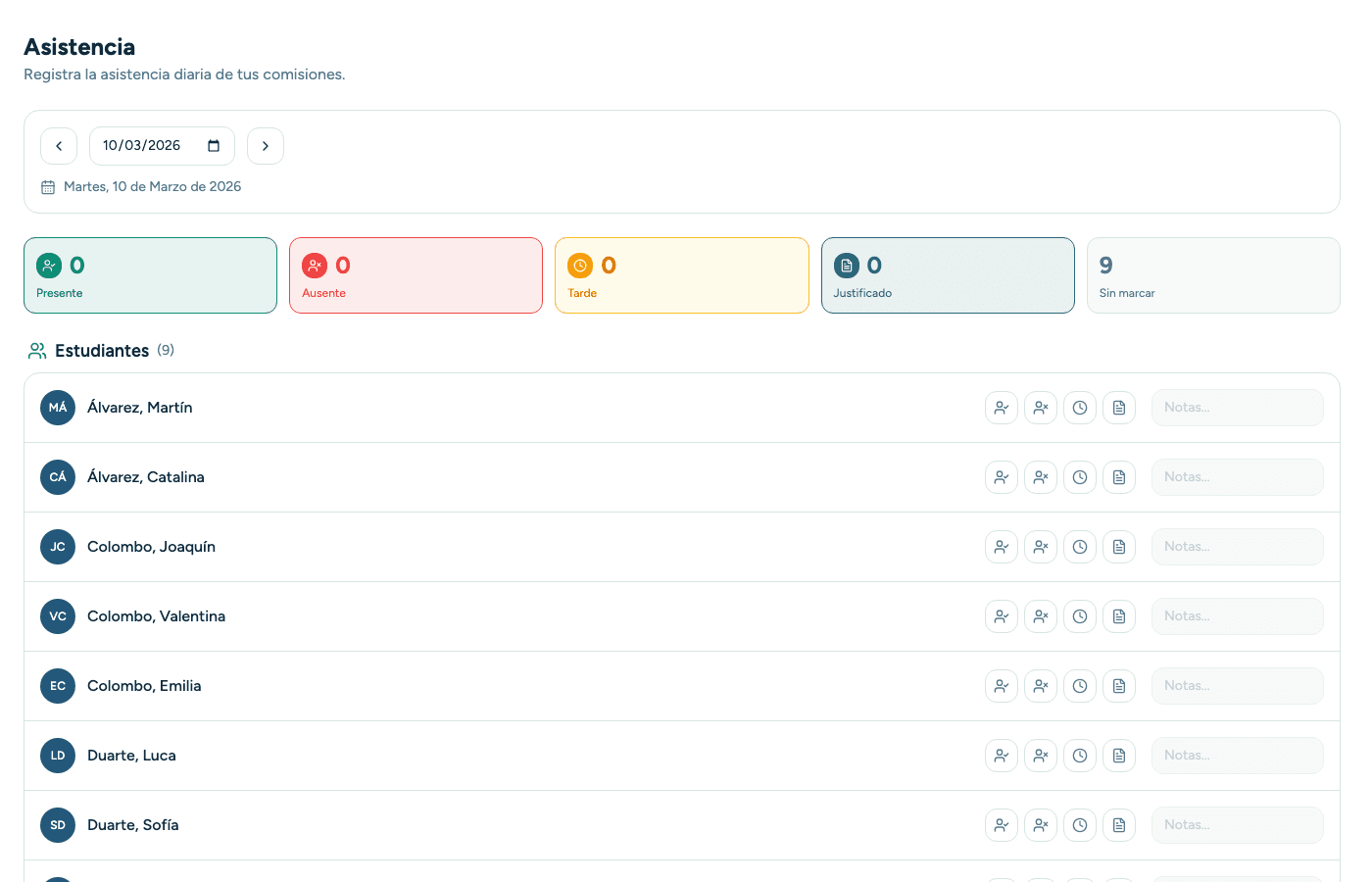This screenshot has width=1372, height=882.
Task: Click the MÁ avatar for Álvarez, Martín
Action: 58,408
